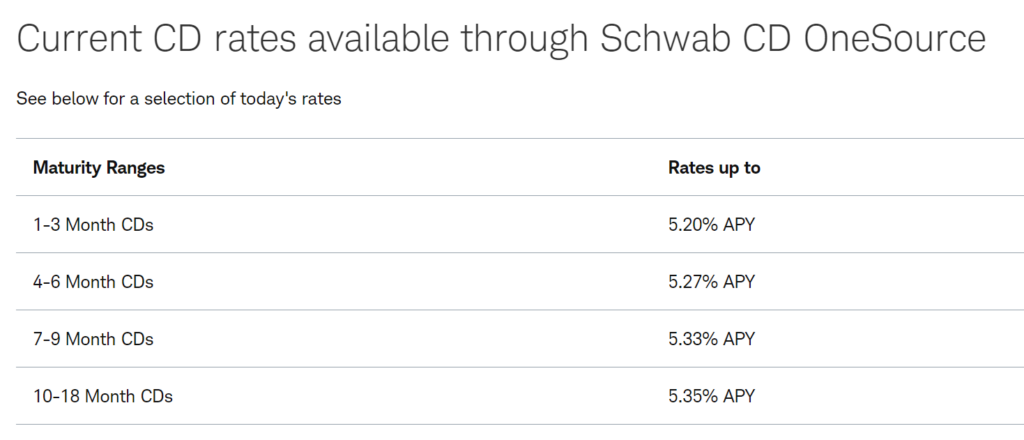The image size is (1024, 440).
Task: Select the 4-6 Month CDs row label
Action: pos(93,281)
